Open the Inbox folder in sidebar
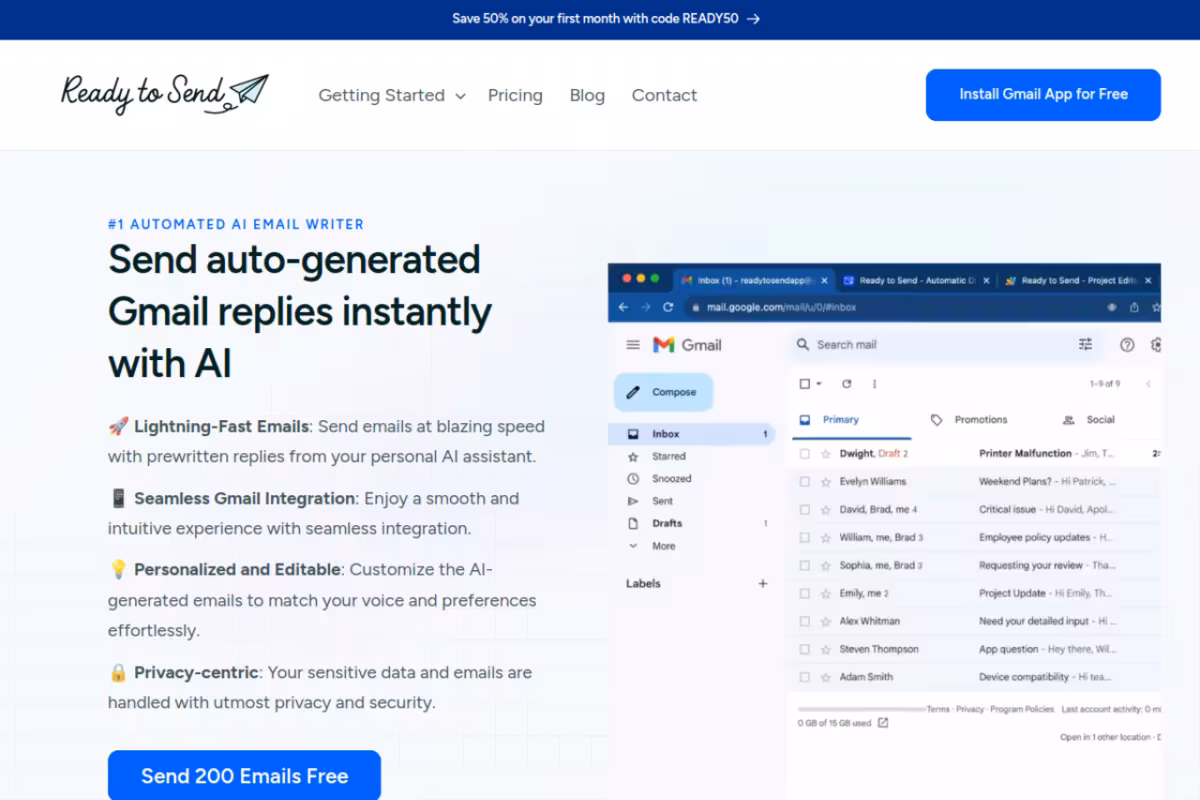This screenshot has height=800, width=1200. pos(691,434)
